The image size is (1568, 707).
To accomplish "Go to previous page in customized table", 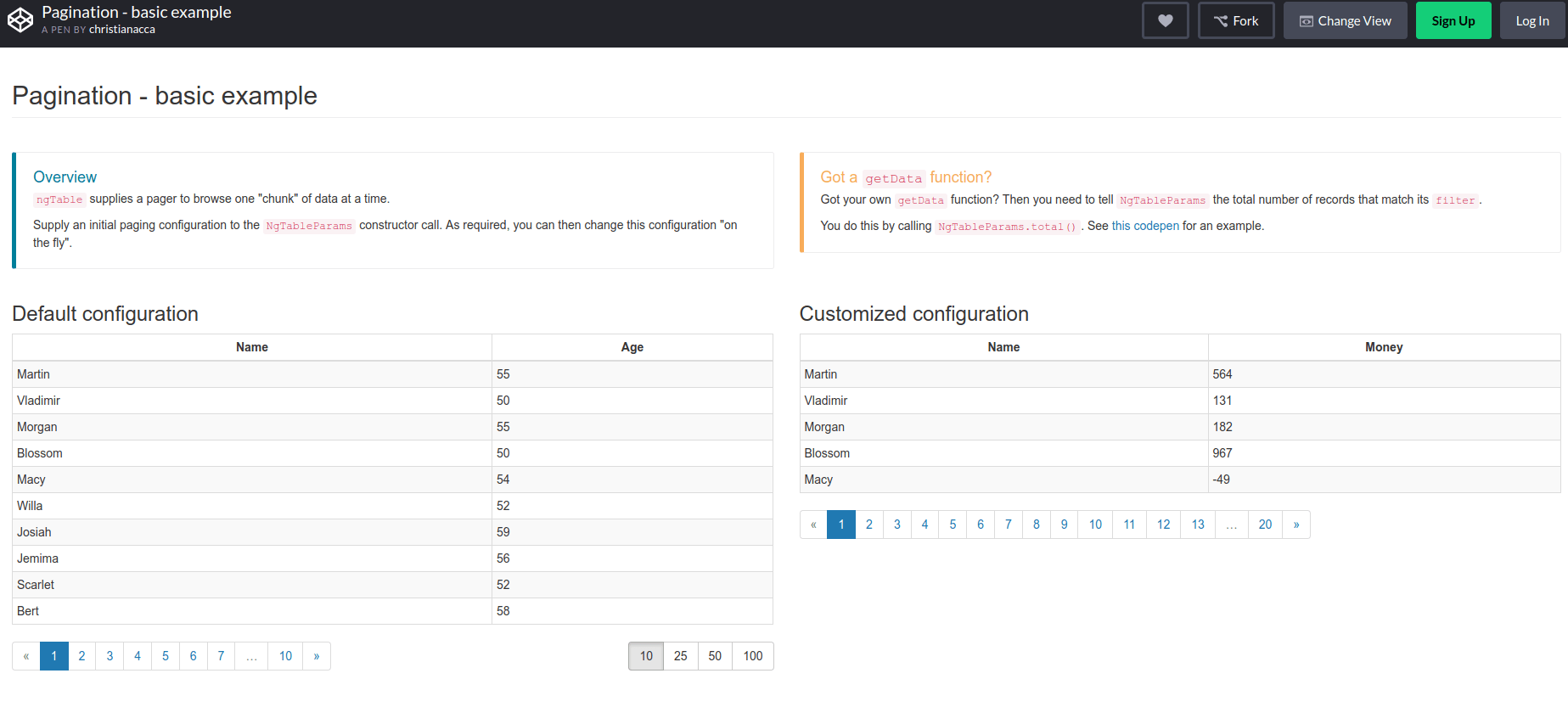I will [813, 525].
